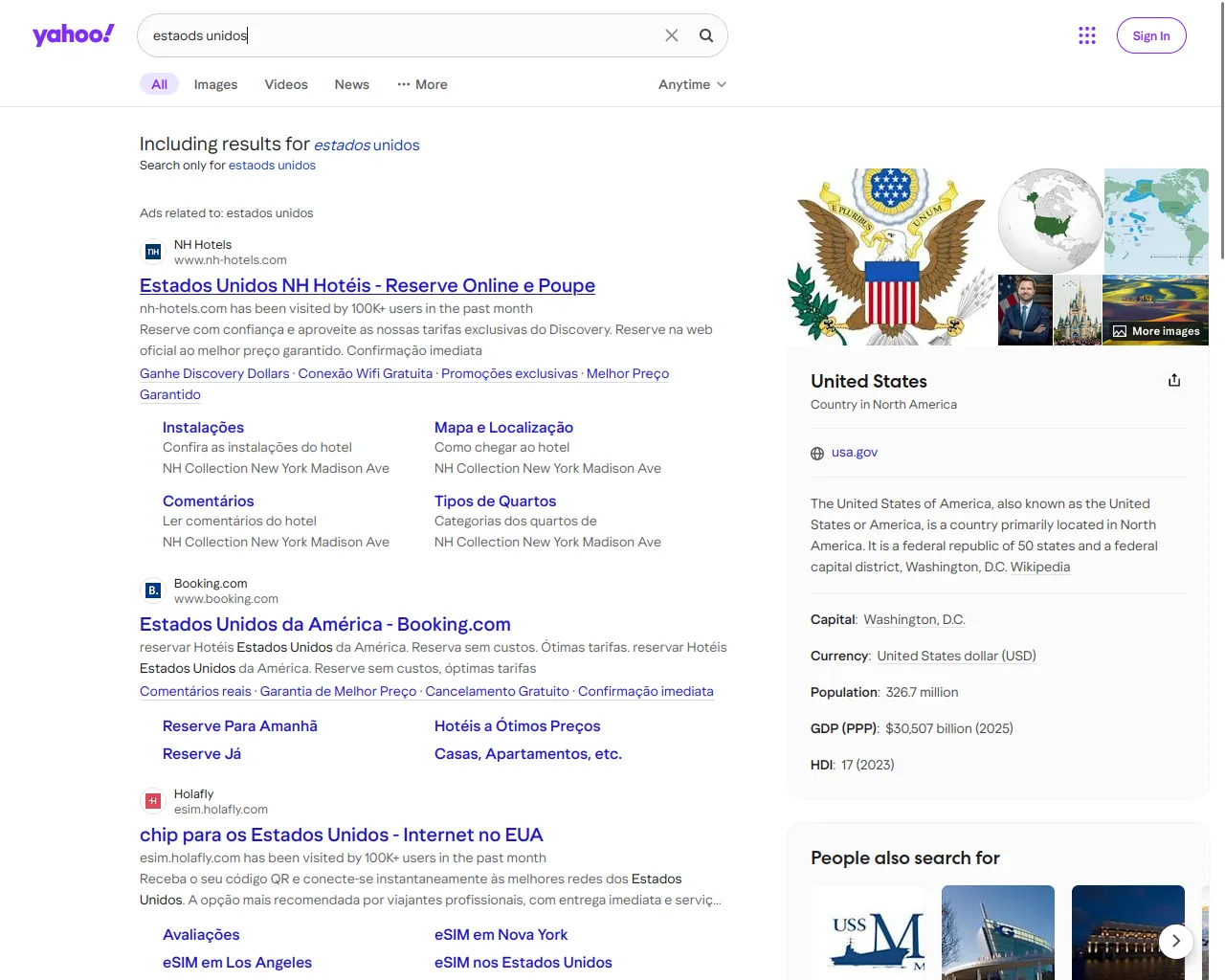
Task: Open More images overlay on thumbnail
Action: pos(1156,331)
